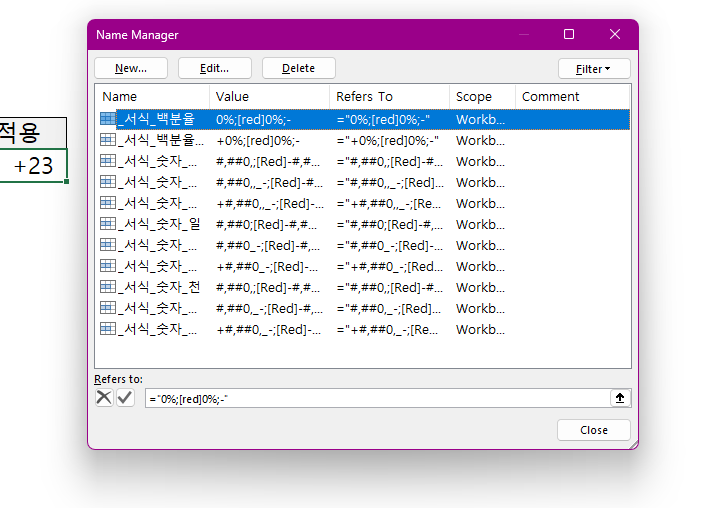This screenshot has height=508, width=710.
Task: Click the icon beside _서식_숫자_일 row
Action: pyautogui.click(x=108, y=224)
